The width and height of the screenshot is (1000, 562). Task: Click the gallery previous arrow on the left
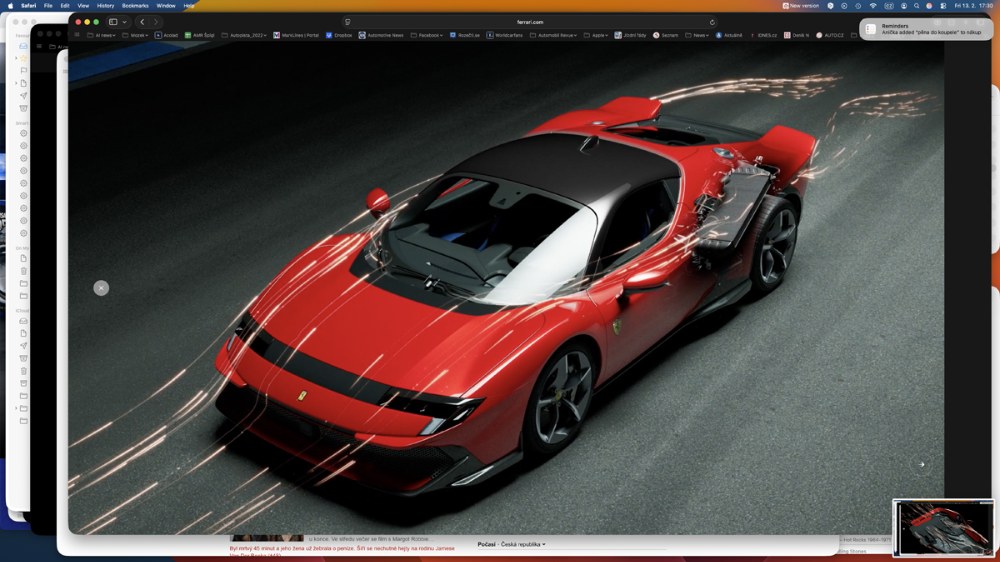click(101, 288)
